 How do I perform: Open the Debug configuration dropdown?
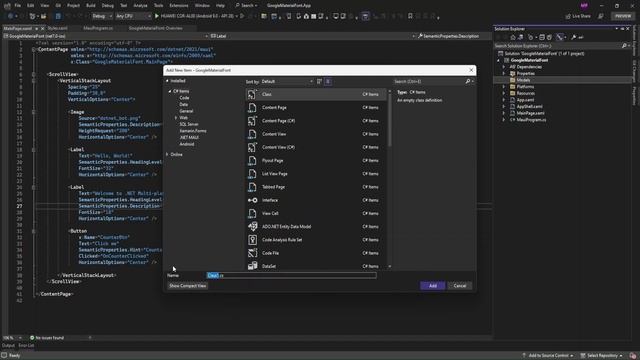click(x=102, y=16)
